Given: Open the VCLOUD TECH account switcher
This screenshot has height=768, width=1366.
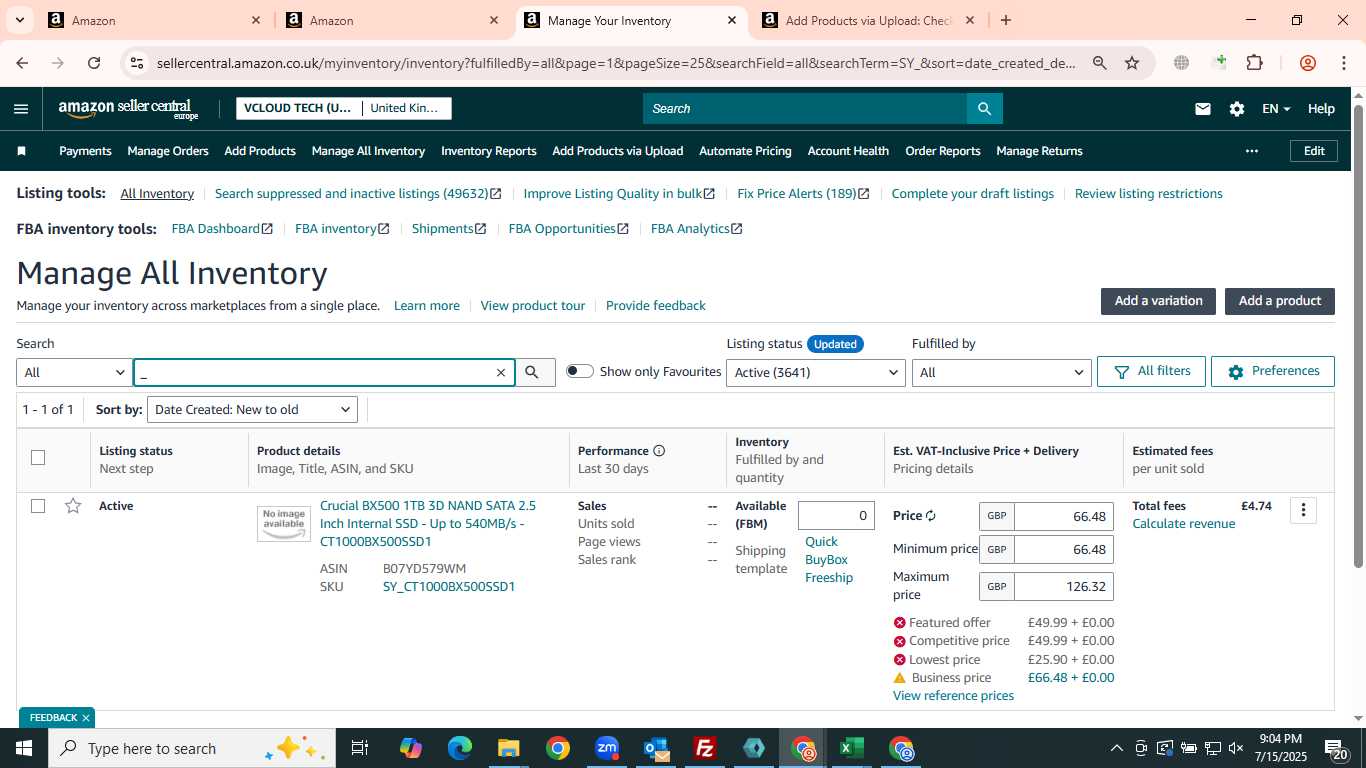Looking at the screenshot, I should click(344, 108).
